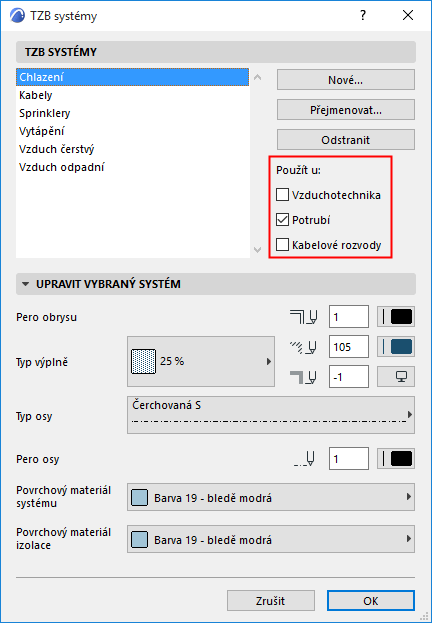Click the Přejmenovat... button
The image size is (432, 623).
(x=346, y=110)
